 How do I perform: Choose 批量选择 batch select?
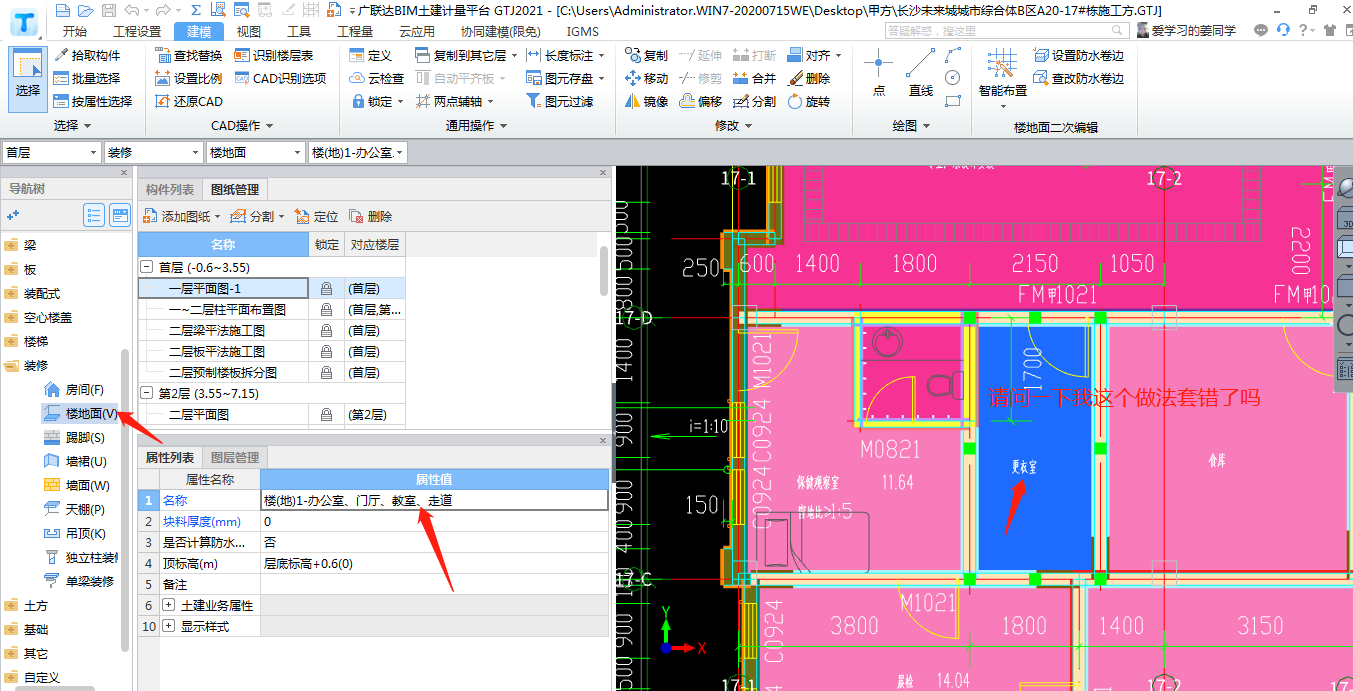(87, 78)
